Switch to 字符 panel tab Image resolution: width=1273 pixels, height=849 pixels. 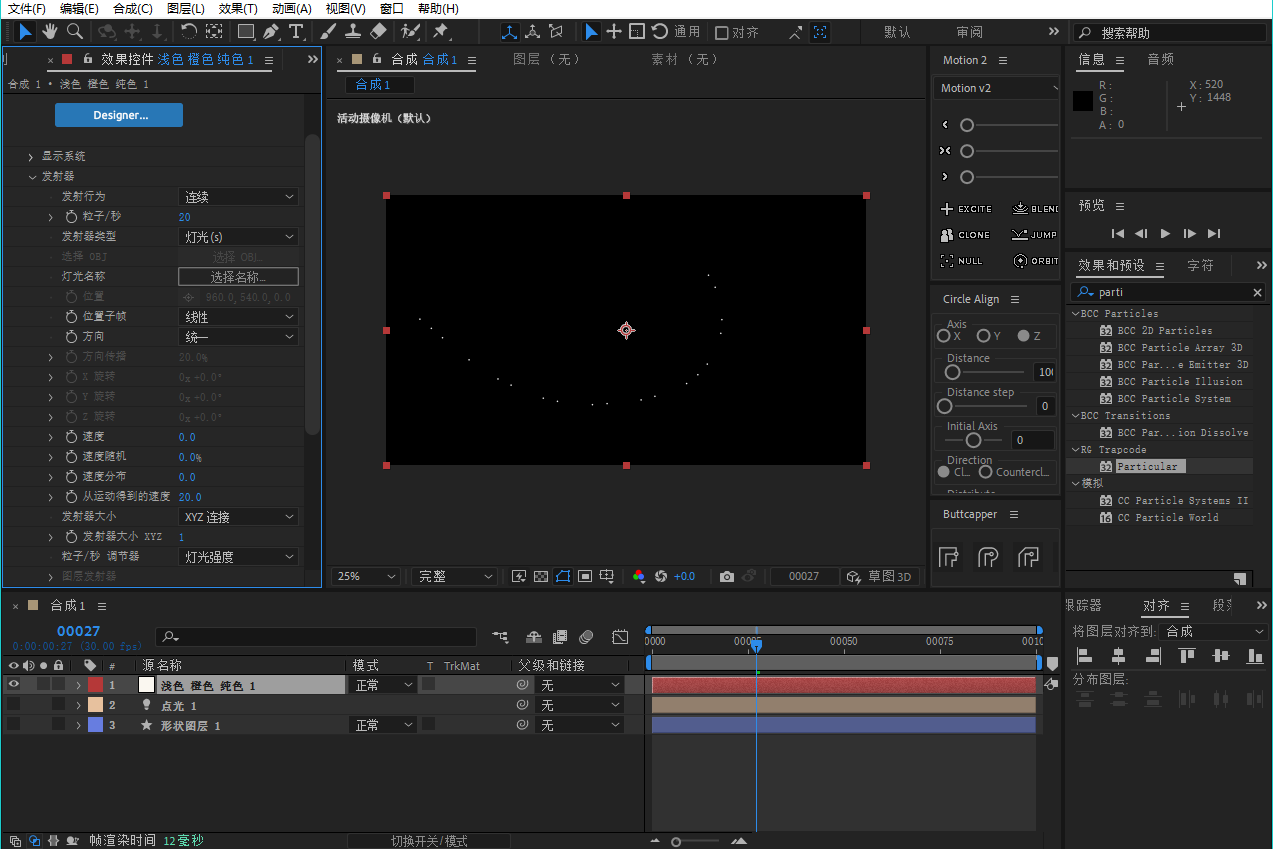point(1200,266)
